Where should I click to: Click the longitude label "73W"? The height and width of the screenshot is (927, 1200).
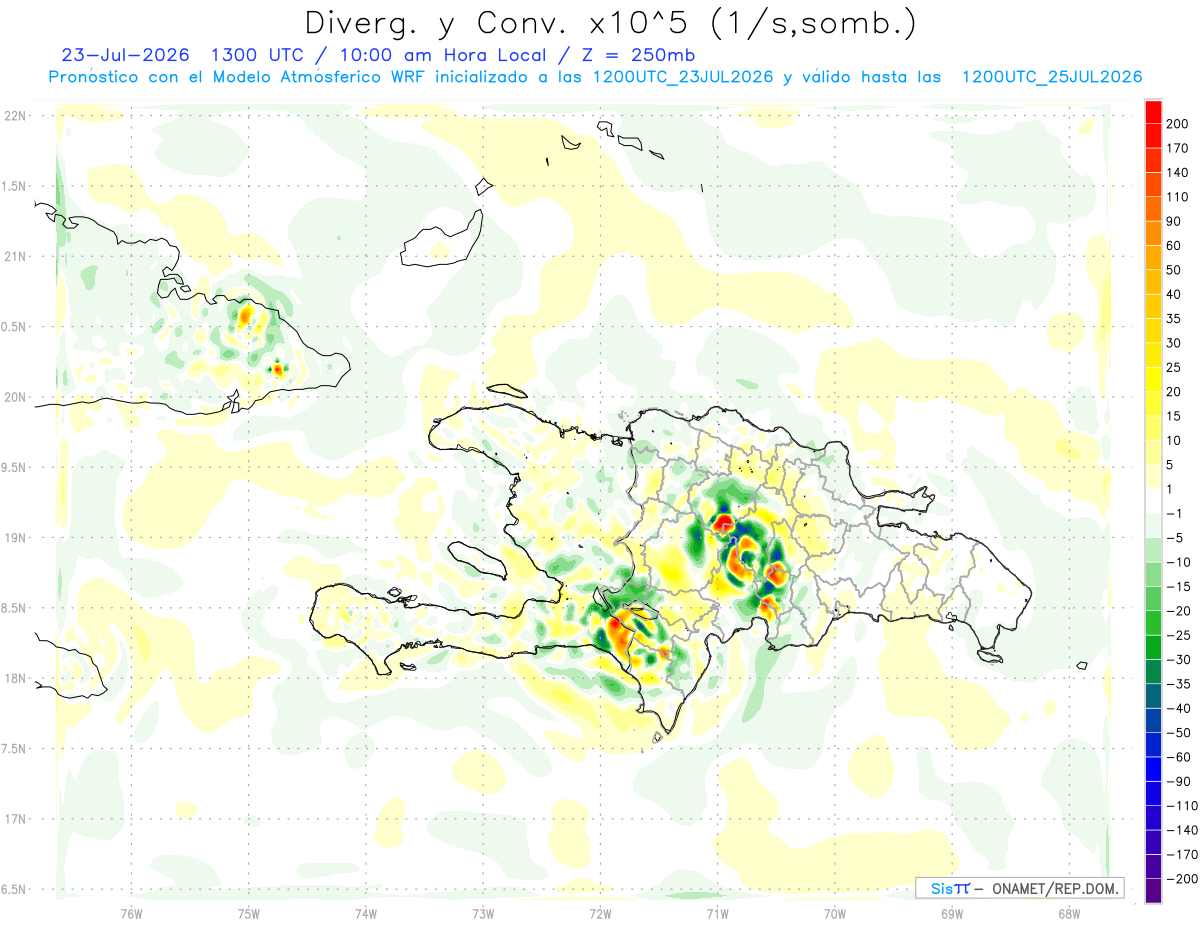click(x=483, y=914)
